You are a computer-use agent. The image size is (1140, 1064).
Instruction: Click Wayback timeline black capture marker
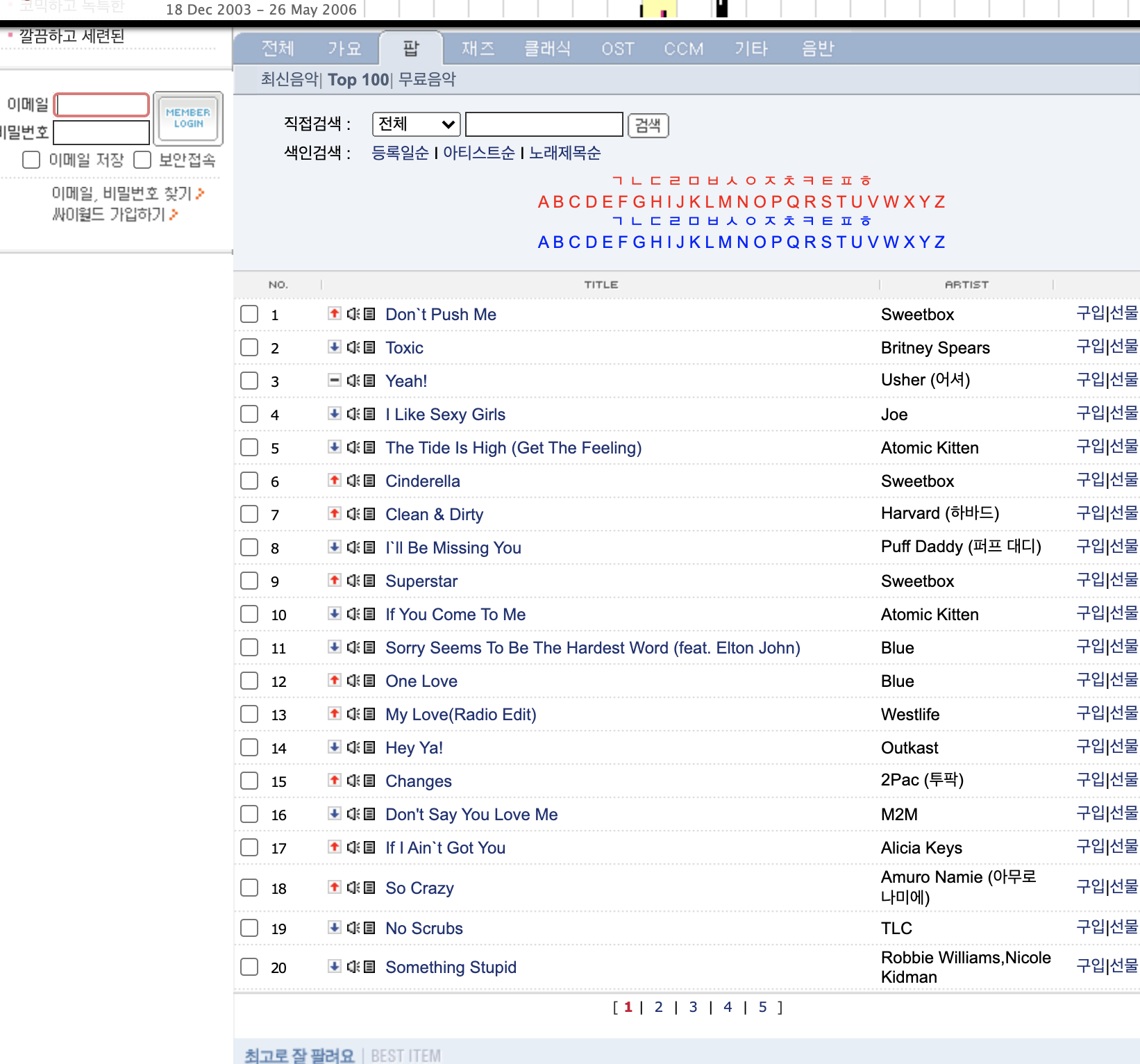pyautogui.click(x=722, y=8)
